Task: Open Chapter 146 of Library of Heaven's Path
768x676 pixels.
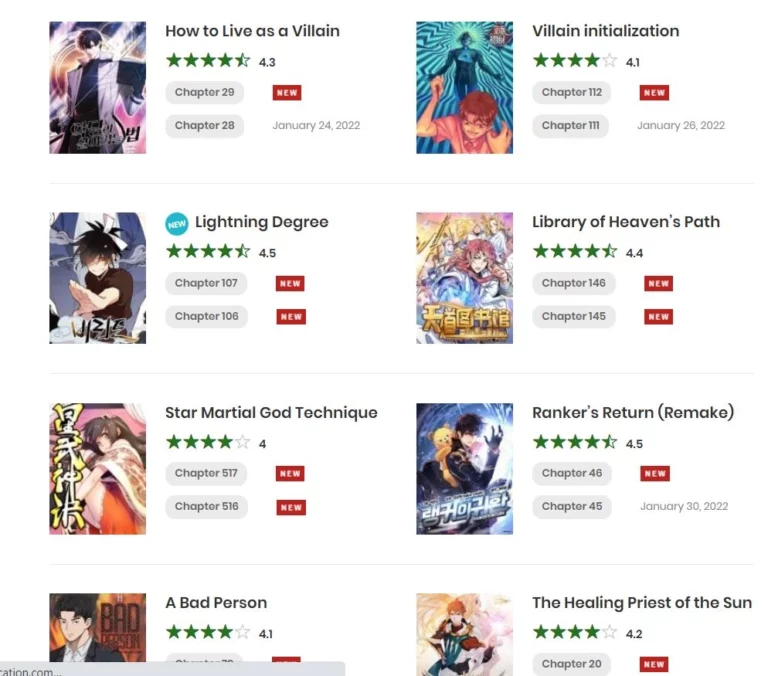Action: pos(574,283)
